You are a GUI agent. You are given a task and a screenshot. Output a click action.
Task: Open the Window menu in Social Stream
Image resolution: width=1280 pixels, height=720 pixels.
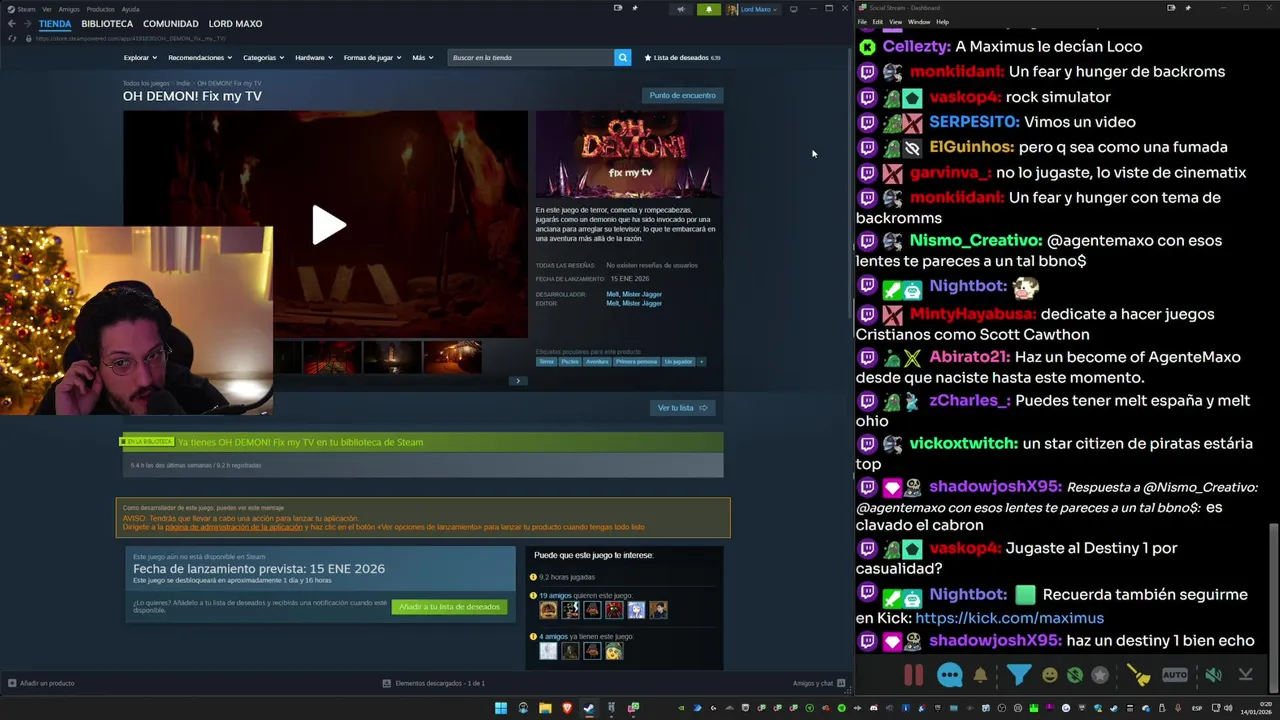[x=919, y=22]
